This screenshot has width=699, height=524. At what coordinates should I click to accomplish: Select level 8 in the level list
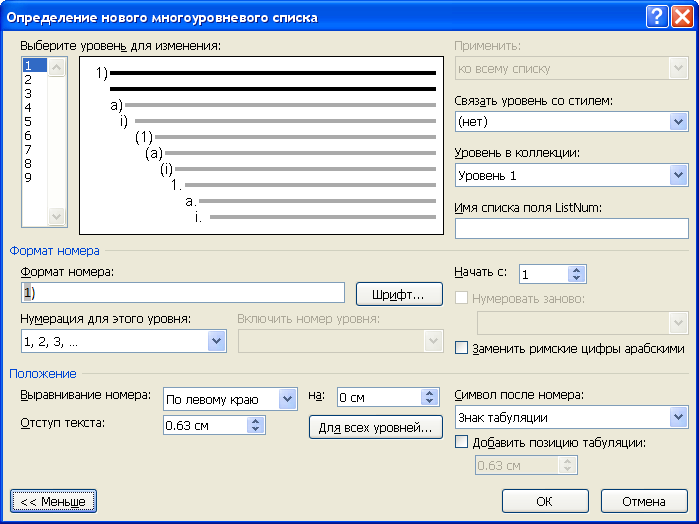point(35,164)
